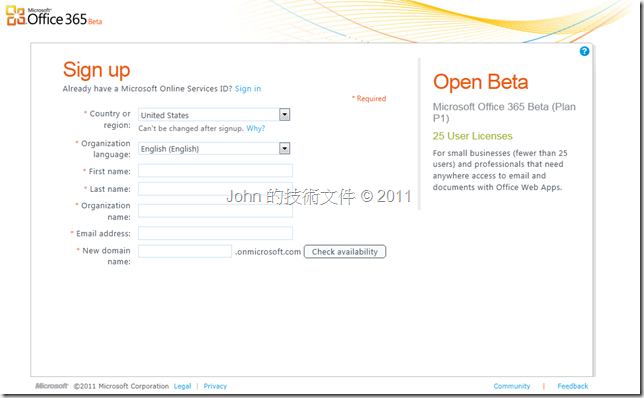
Task: Click the New domain name field
Action: coord(185,251)
